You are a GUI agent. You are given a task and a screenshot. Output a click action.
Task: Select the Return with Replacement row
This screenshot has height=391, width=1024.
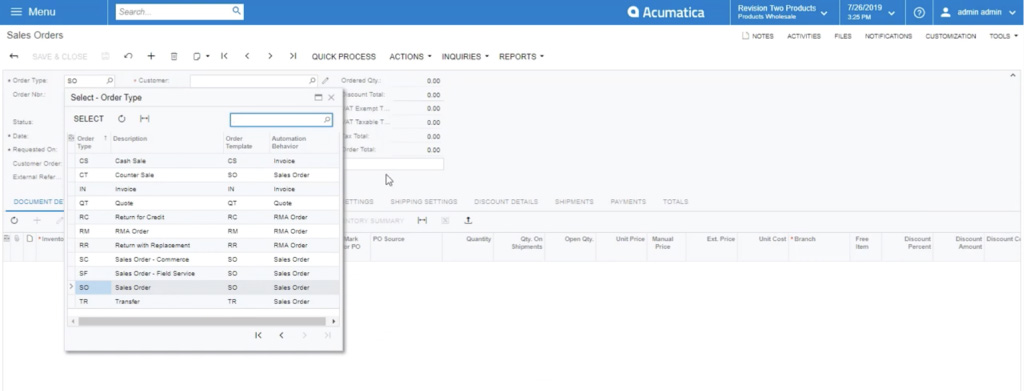(204, 245)
